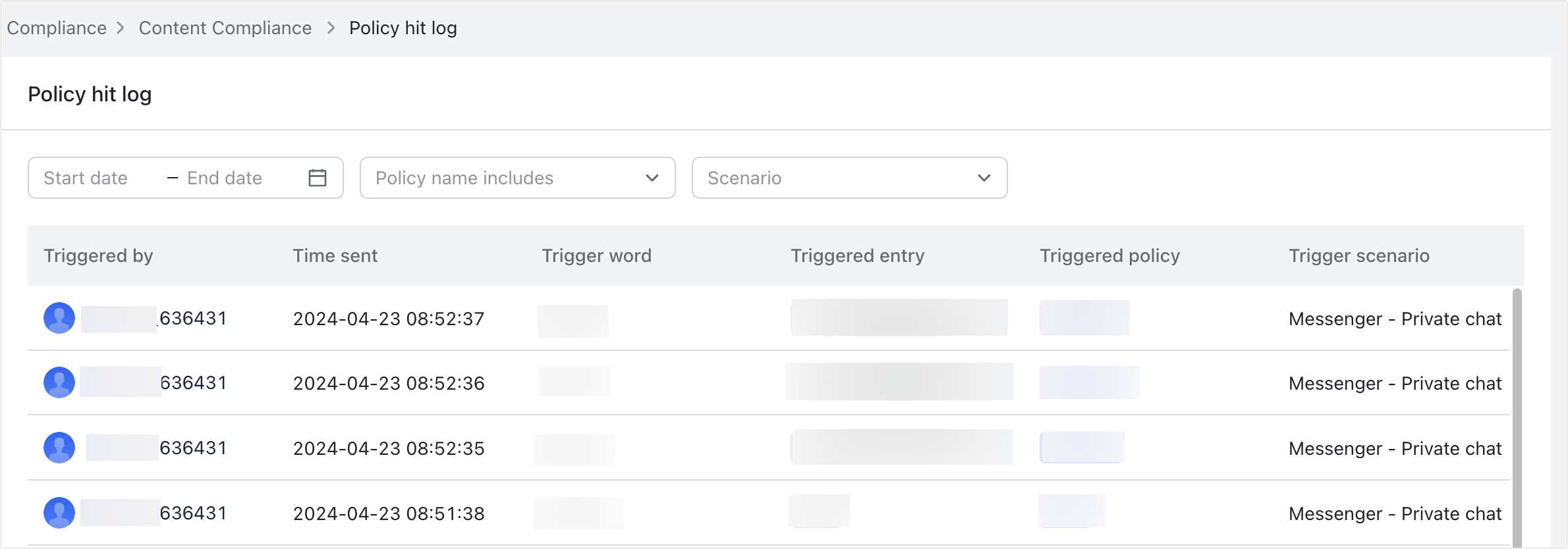
Task: Open the date range calendar icon
Action: 318,178
